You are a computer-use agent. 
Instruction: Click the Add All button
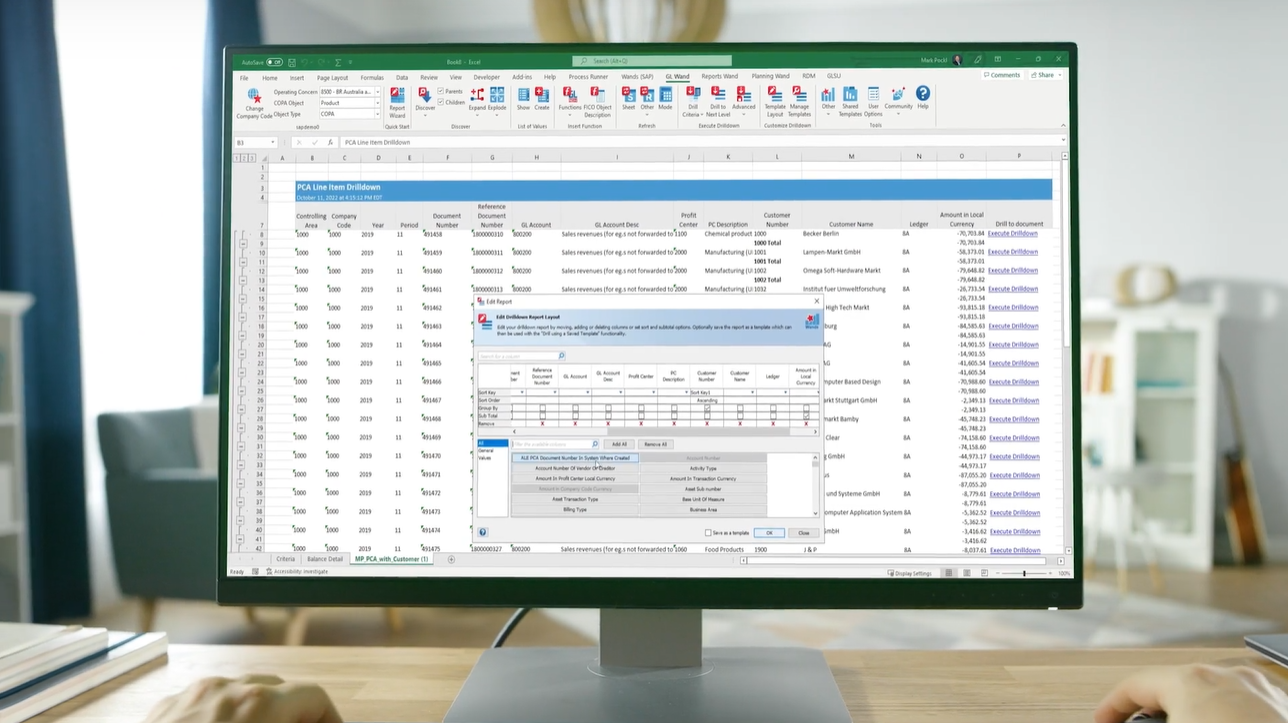click(620, 444)
